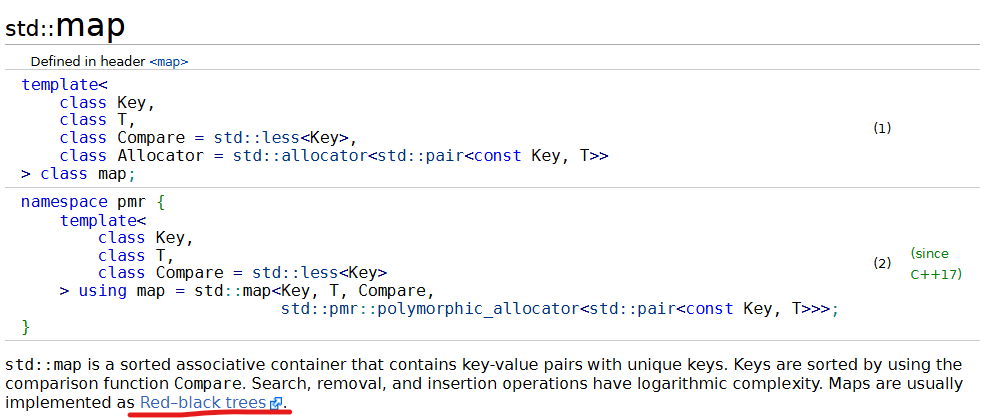Click the const keyword in first declaration

point(498,156)
